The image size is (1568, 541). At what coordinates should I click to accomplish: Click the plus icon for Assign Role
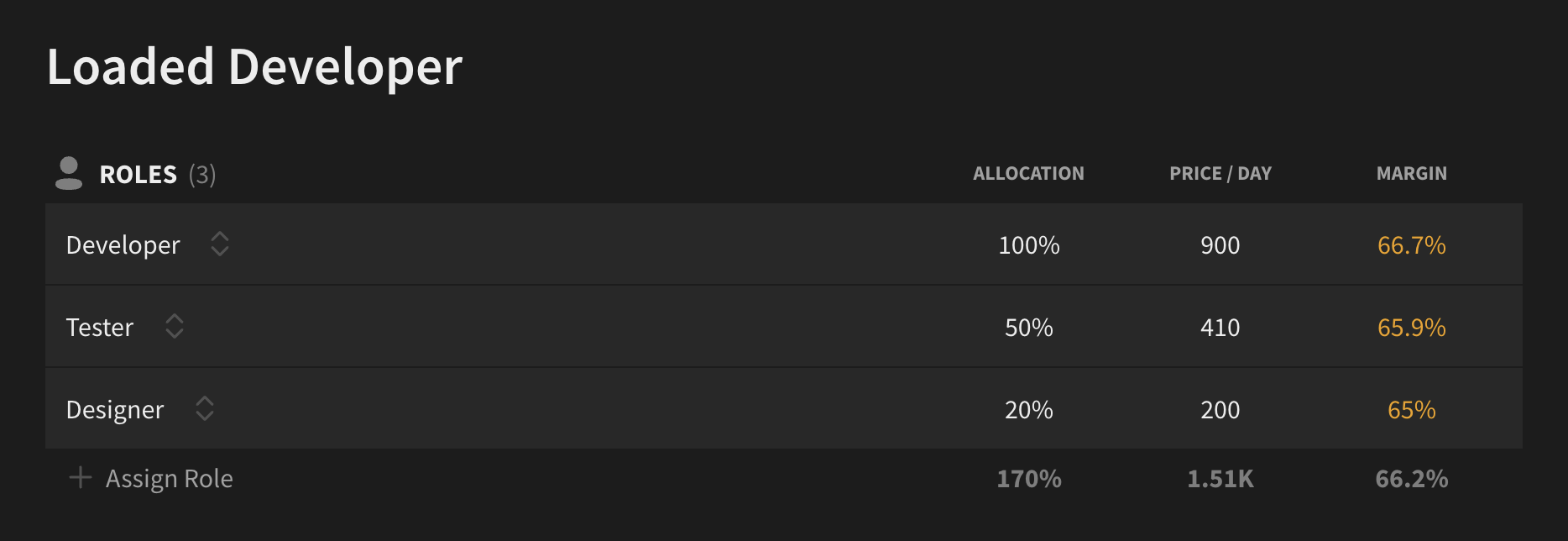pyautogui.click(x=81, y=478)
